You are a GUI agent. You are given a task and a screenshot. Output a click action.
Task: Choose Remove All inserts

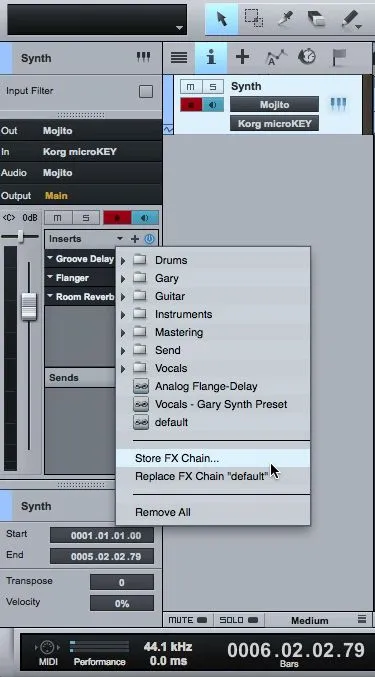click(213, 512)
